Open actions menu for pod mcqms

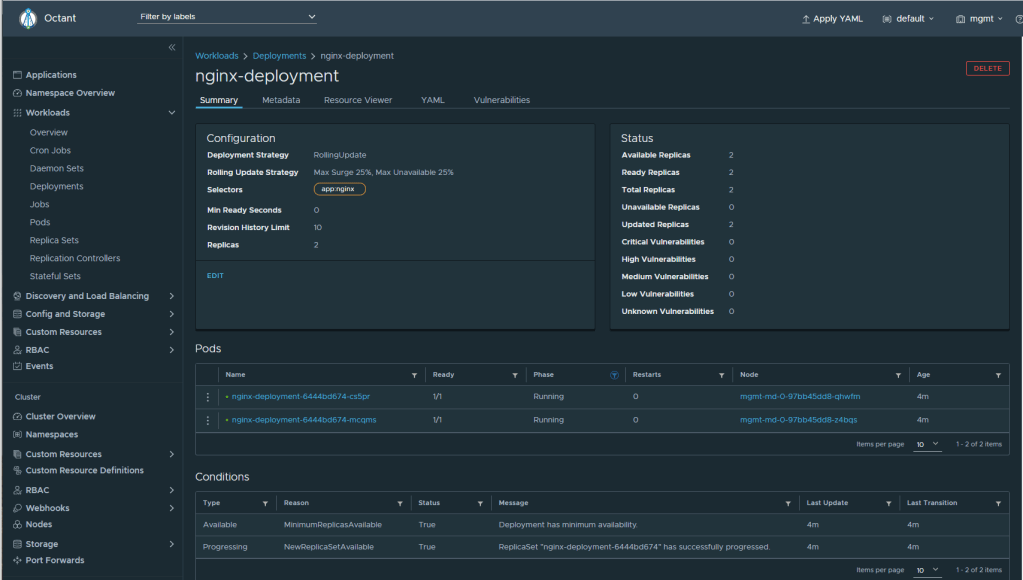pyautogui.click(x=208, y=420)
